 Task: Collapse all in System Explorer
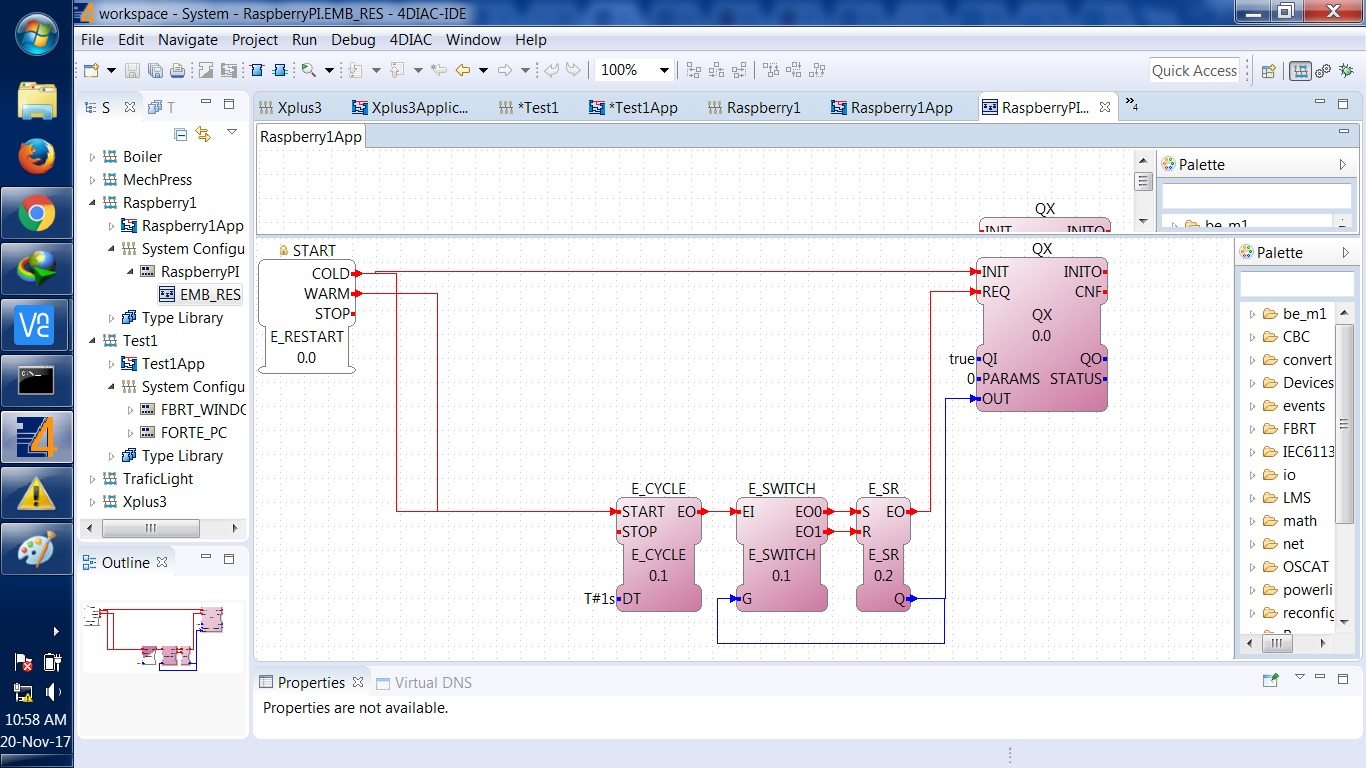click(x=181, y=134)
